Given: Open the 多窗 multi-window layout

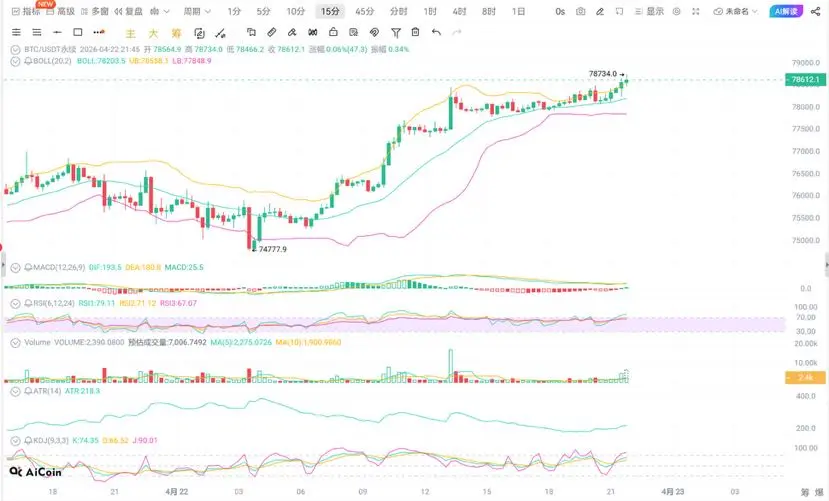Looking at the screenshot, I should click(x=95, y=11).
